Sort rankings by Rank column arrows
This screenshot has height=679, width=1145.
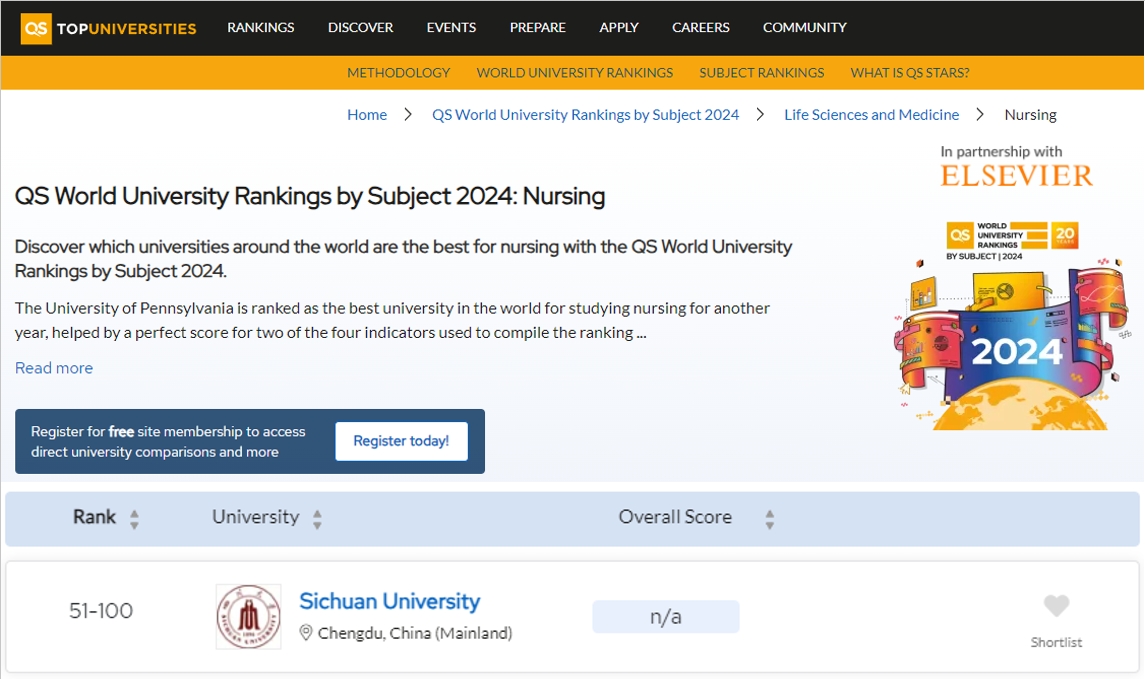coord(134,519)
